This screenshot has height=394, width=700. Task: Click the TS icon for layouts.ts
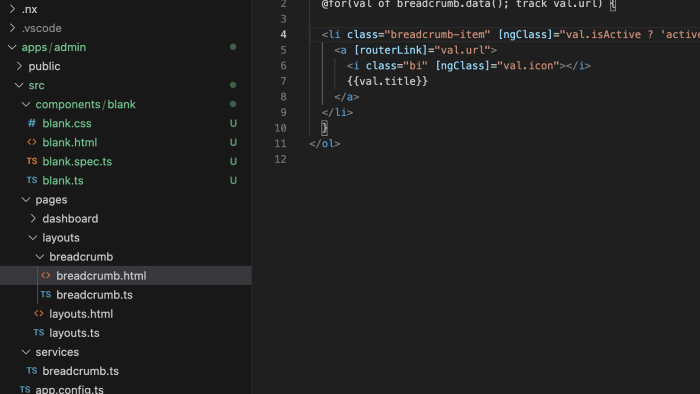point(39,333)
